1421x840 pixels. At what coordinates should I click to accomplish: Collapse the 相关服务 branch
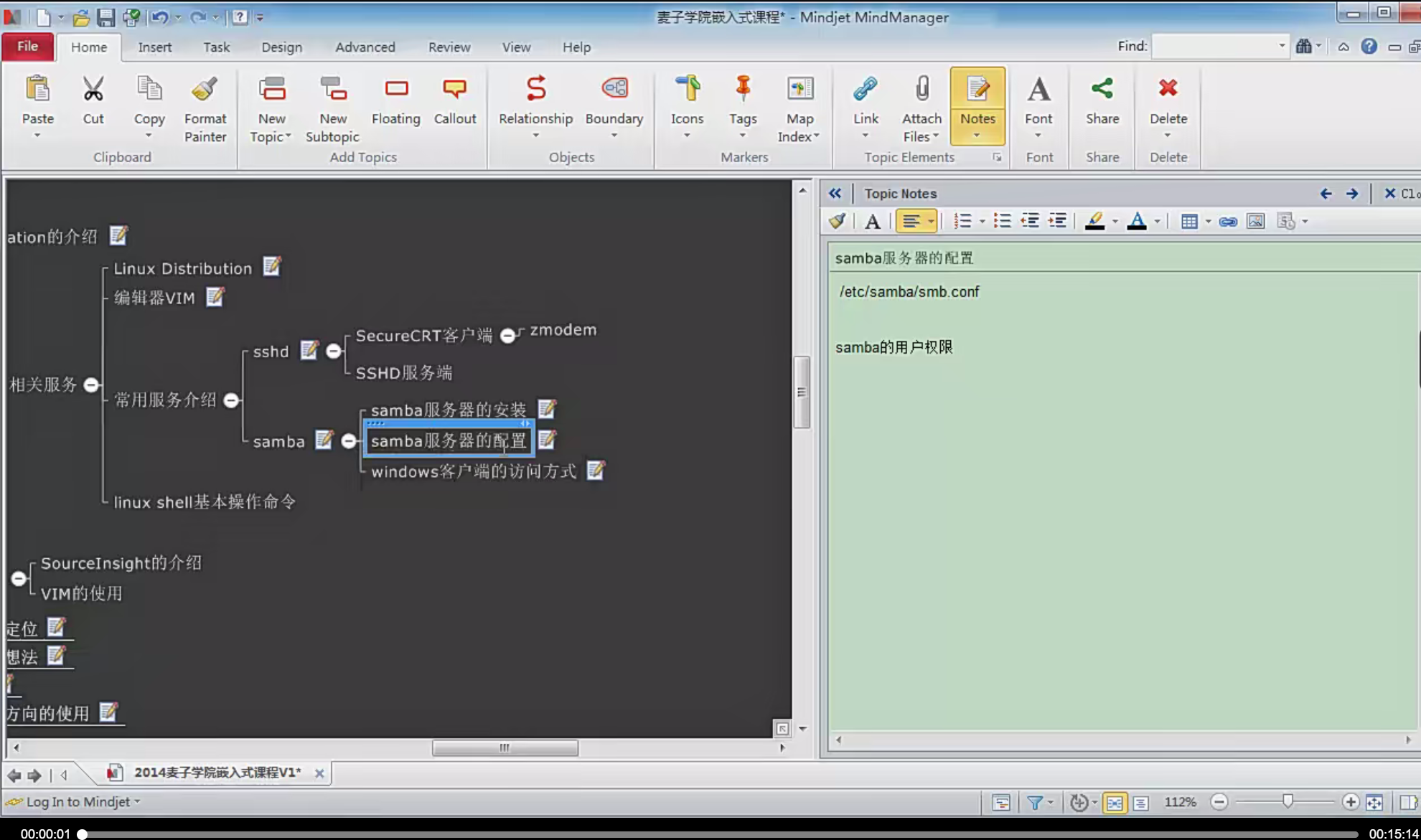pyautogui.click(x=91, y=384)
